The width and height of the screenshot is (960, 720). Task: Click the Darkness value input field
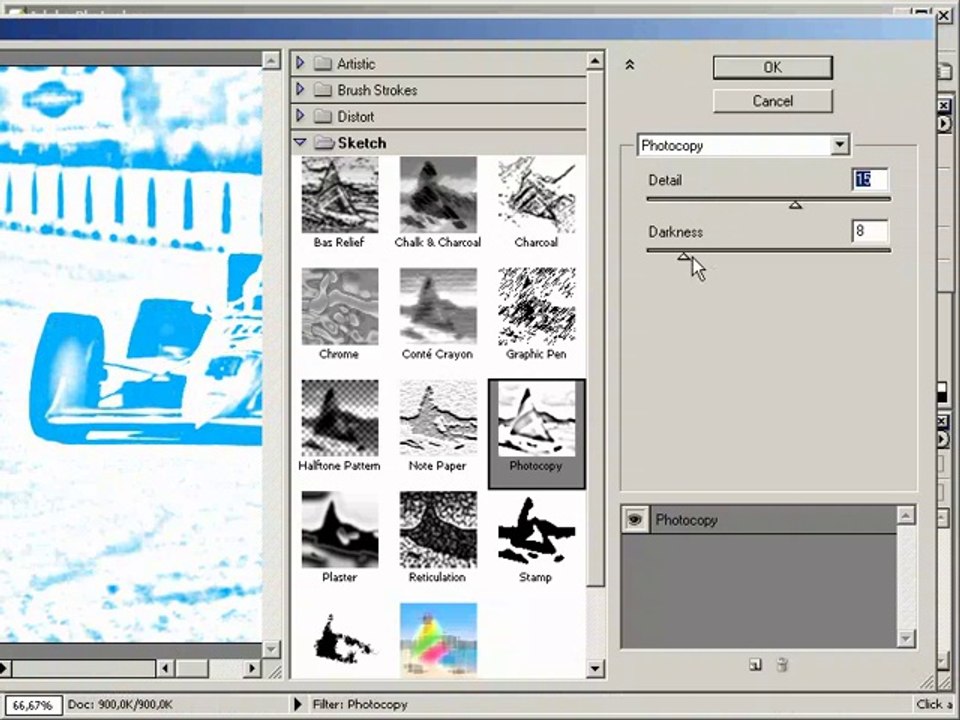pyautogui.click(x=869, y=231)
